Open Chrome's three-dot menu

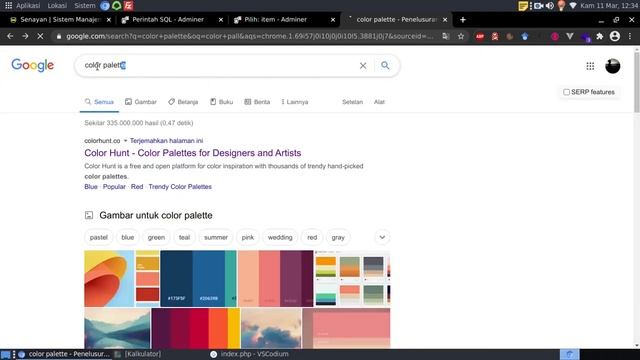630,36
